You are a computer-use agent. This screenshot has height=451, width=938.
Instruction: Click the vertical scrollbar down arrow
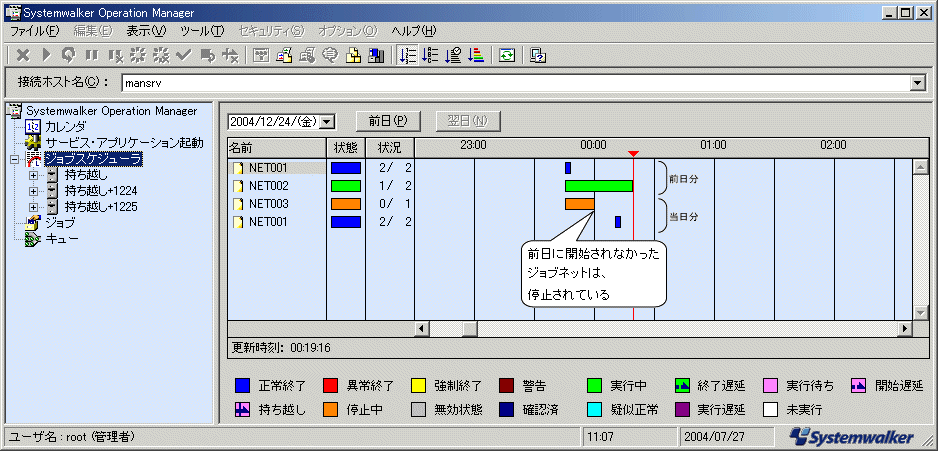920,313
